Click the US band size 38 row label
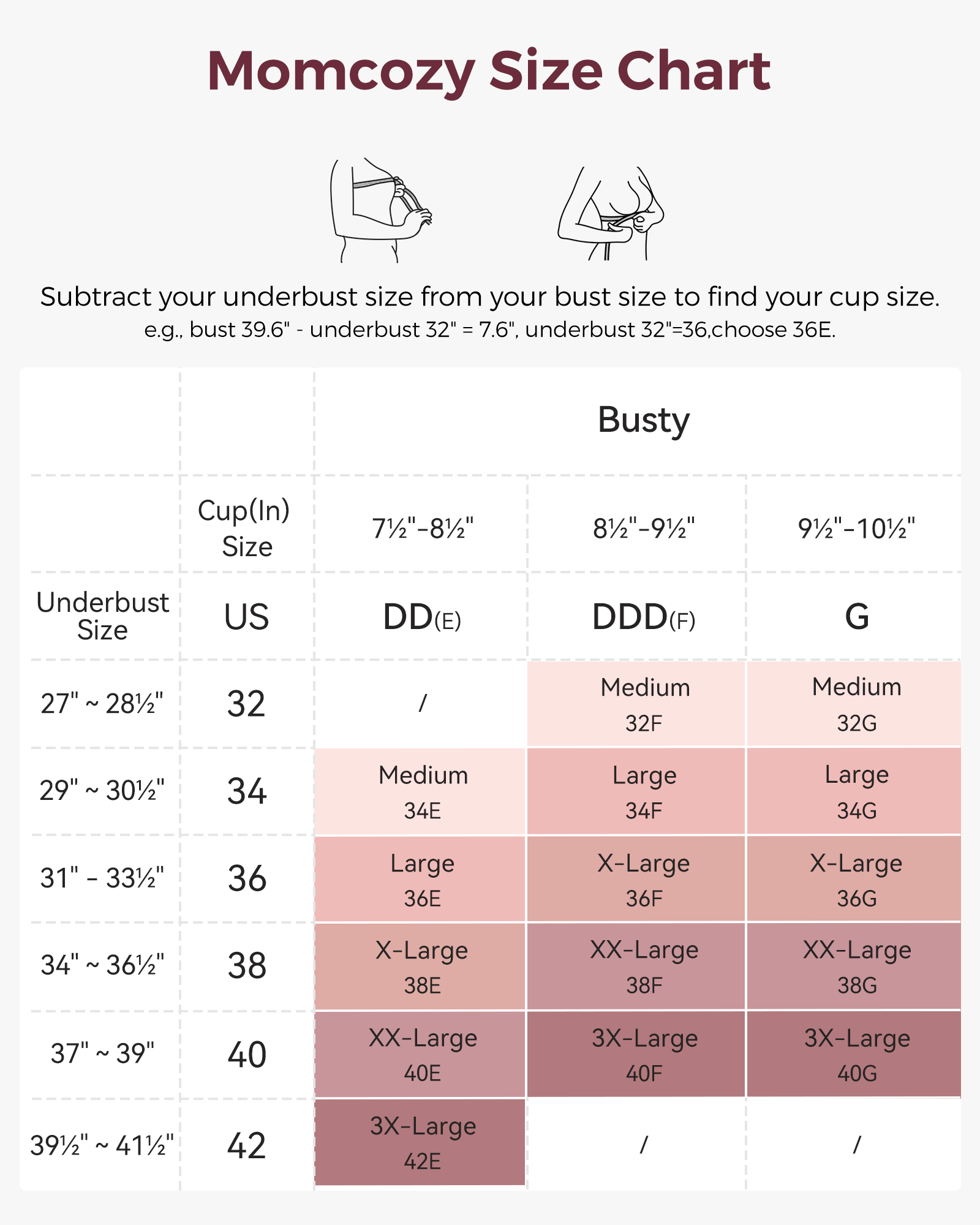 [x=247, y=967]
